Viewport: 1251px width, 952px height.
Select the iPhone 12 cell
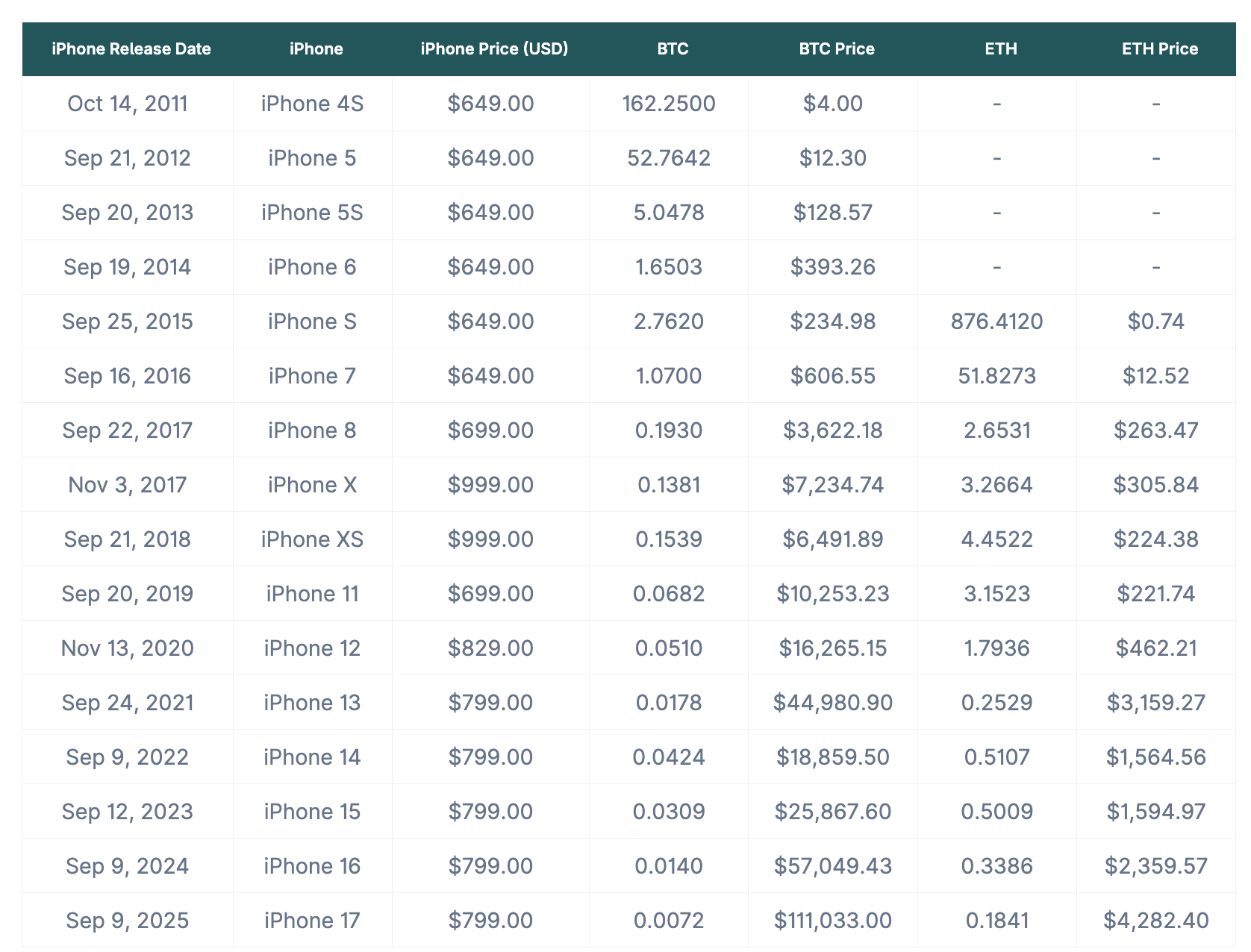pos(313,648)
